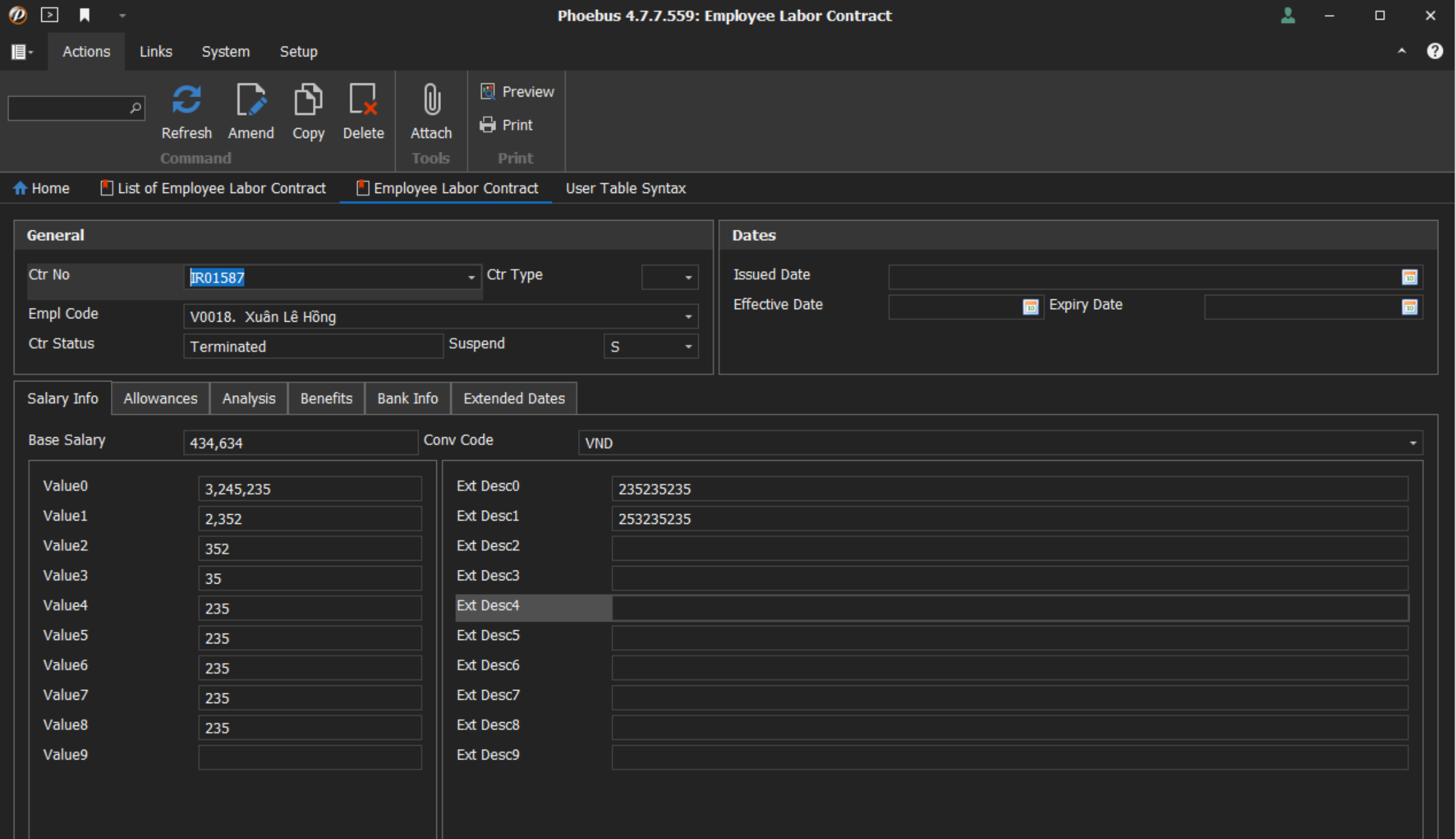The image size is (1456, 839).
Task: Click the Print option
Action: pos(507,125)
